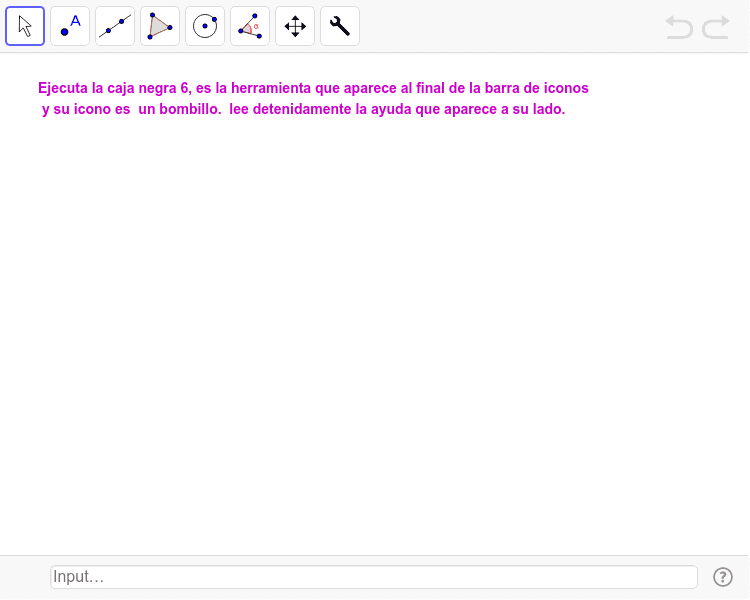Select the Point tool

[70, 26]
